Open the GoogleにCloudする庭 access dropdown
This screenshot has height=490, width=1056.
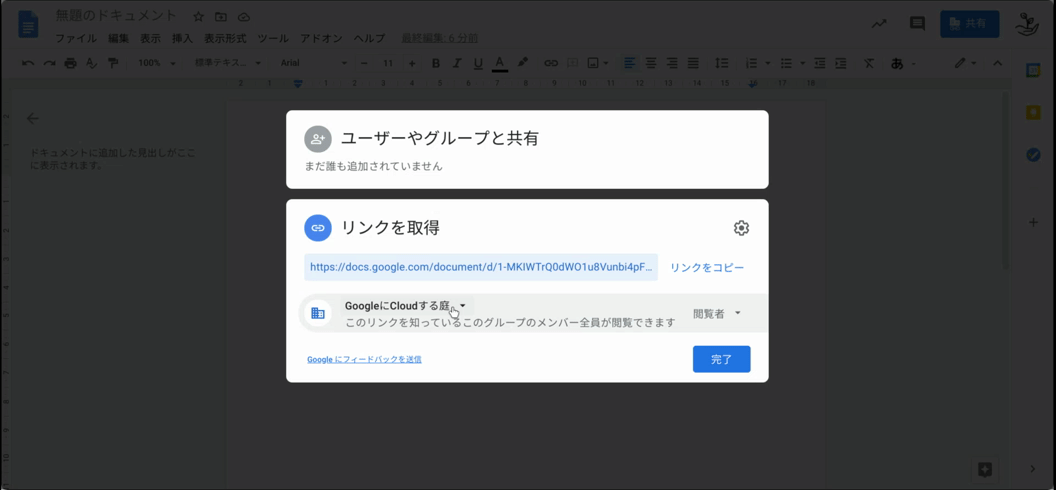click(x=405, y=306)
